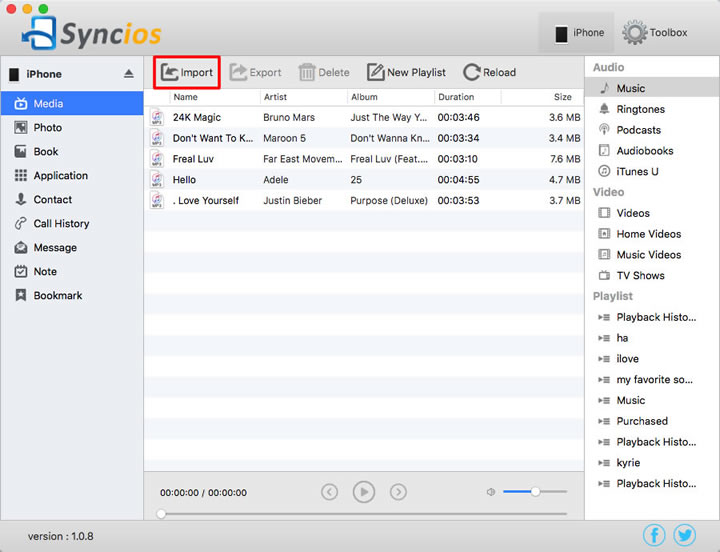The height and width of the screenshot is (552, 720).
Task: Select the 'Hello' song by Adele
Action: (x=364, y=180)
